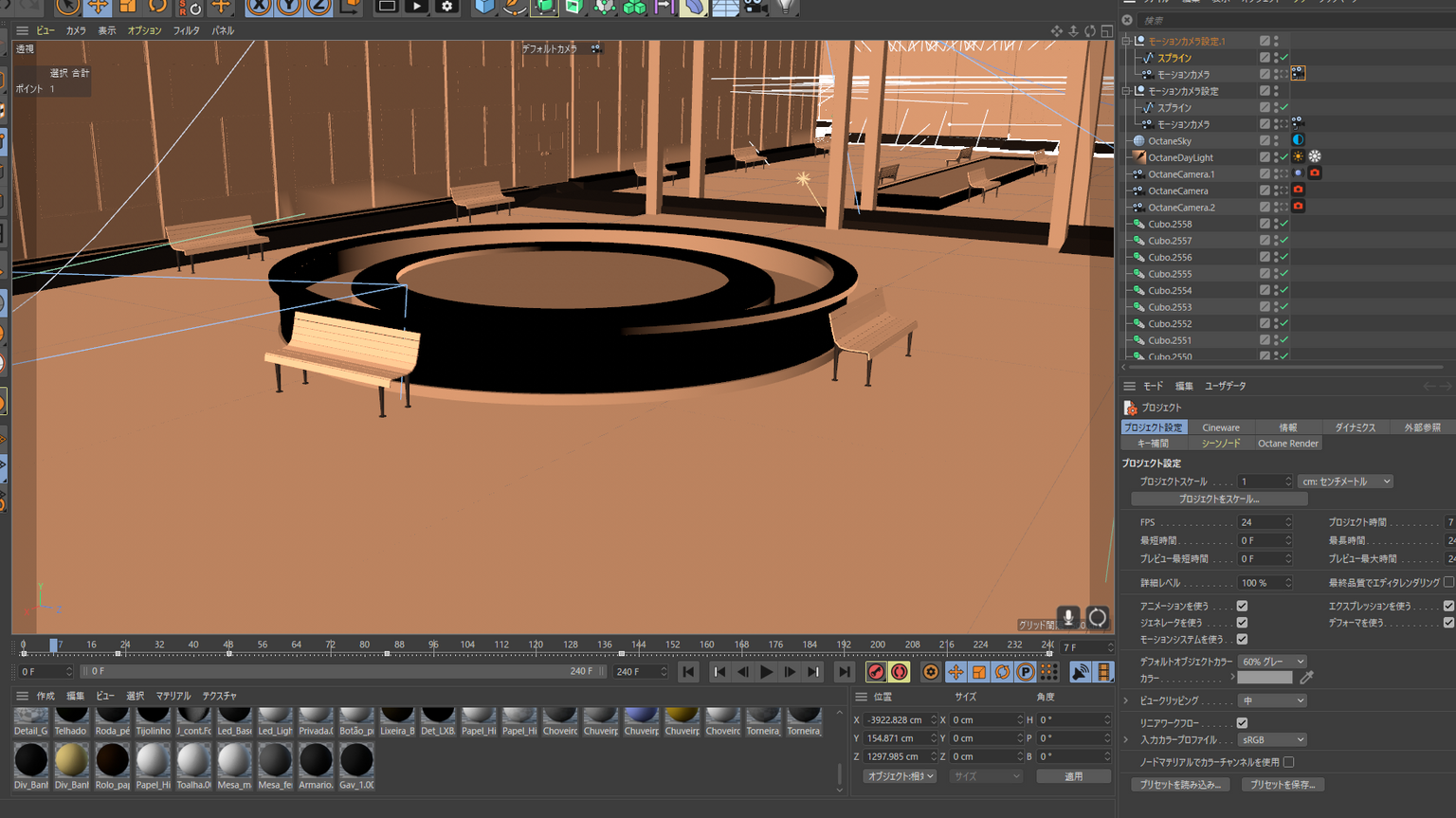This screenshot has width=1456, height=818.
Task: Toggle アニメーションを使う checkbox
Action: coord(1242,606)
